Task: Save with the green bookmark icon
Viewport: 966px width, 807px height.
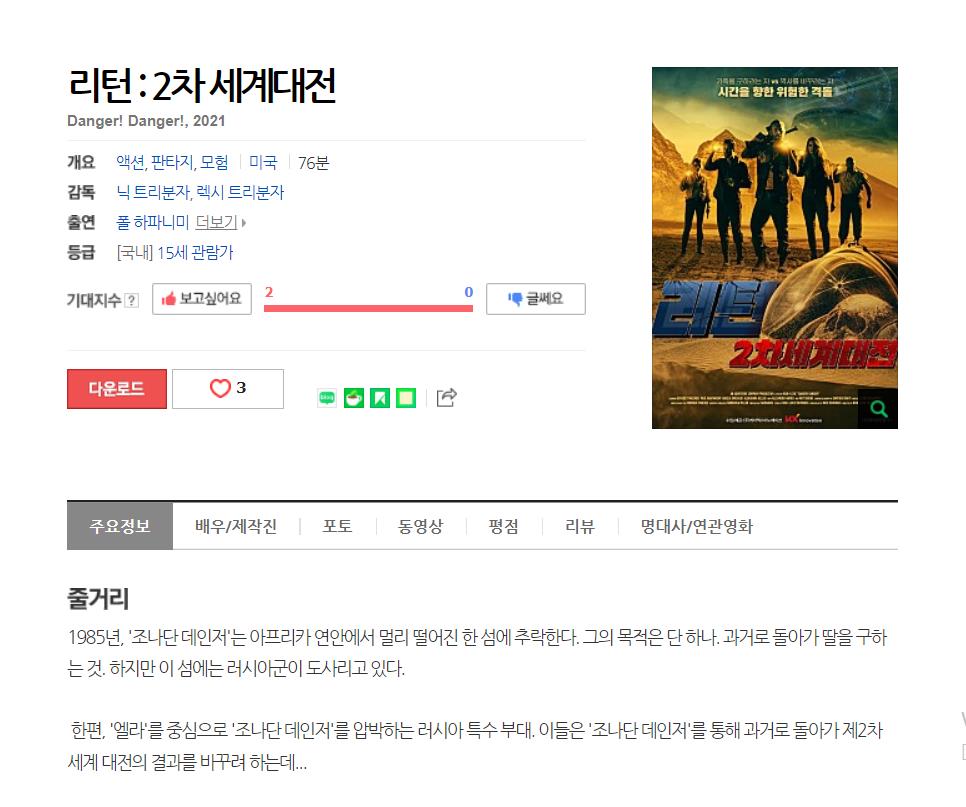Action: tap(380, 398)
